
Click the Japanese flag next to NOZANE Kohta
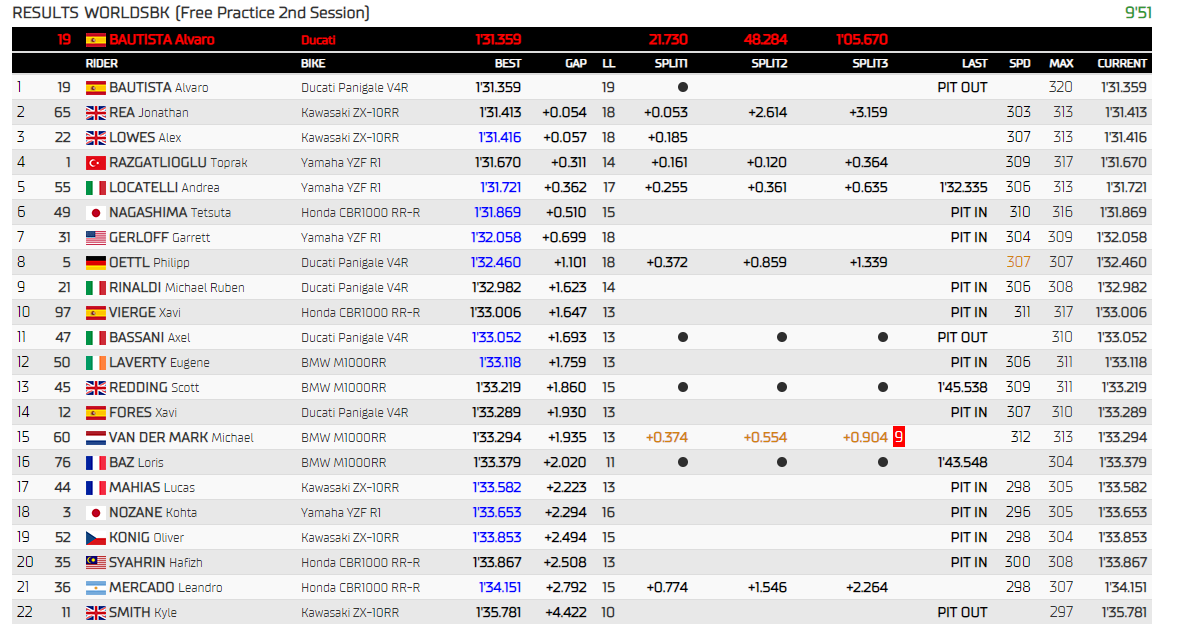tap(95, 513)
